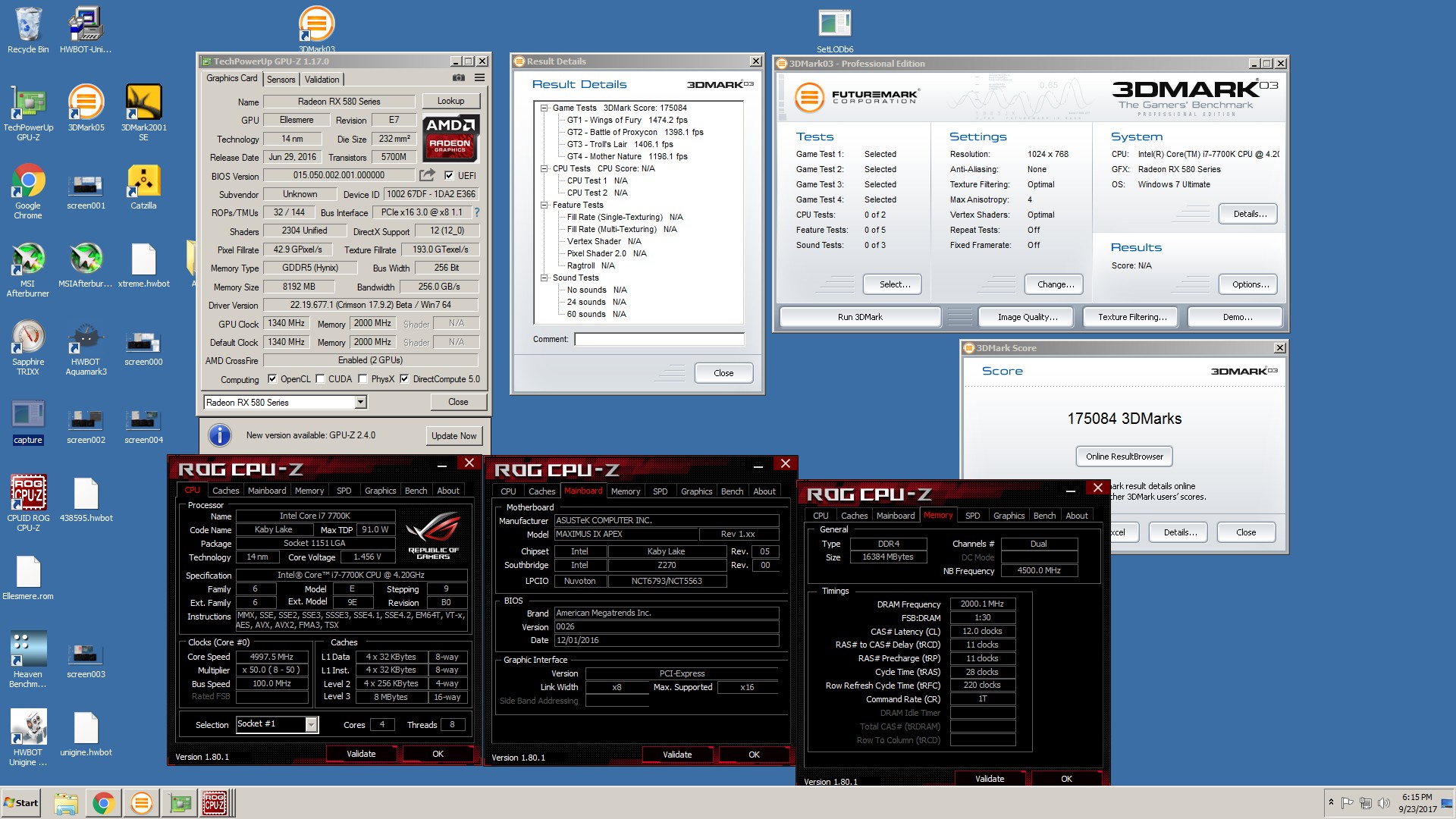Switch to the Validation tab in GPU-Z
1456x819 pixels.
tap(322, 80)
